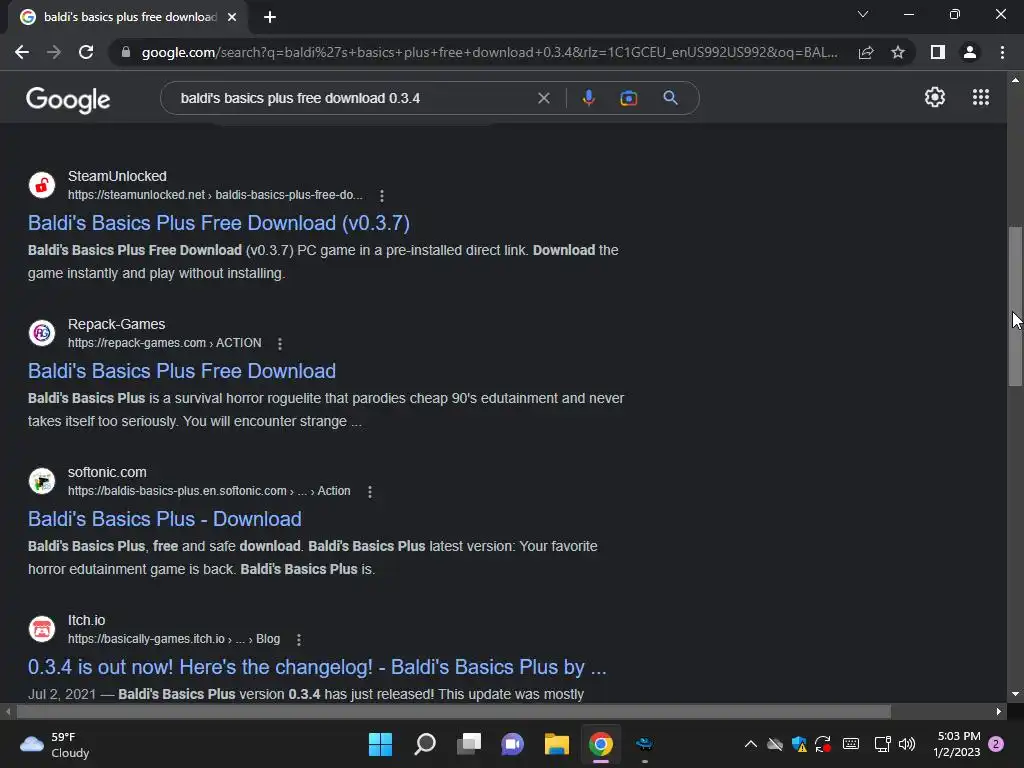Open the weather widget showing 59°F
The image size is (1024, 768).
(56, 744)
